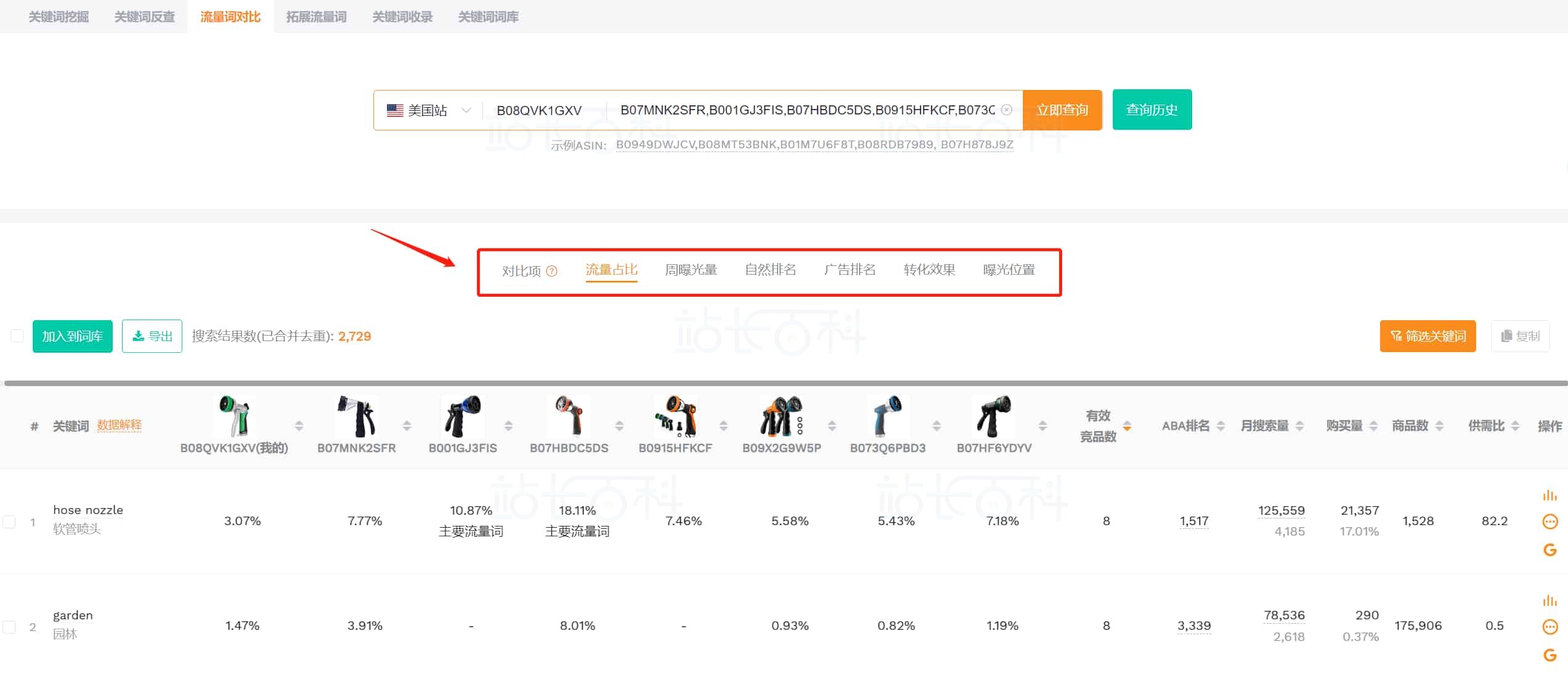
Task: Check the hose nozzle row checkbox
Action: point(9,522)
